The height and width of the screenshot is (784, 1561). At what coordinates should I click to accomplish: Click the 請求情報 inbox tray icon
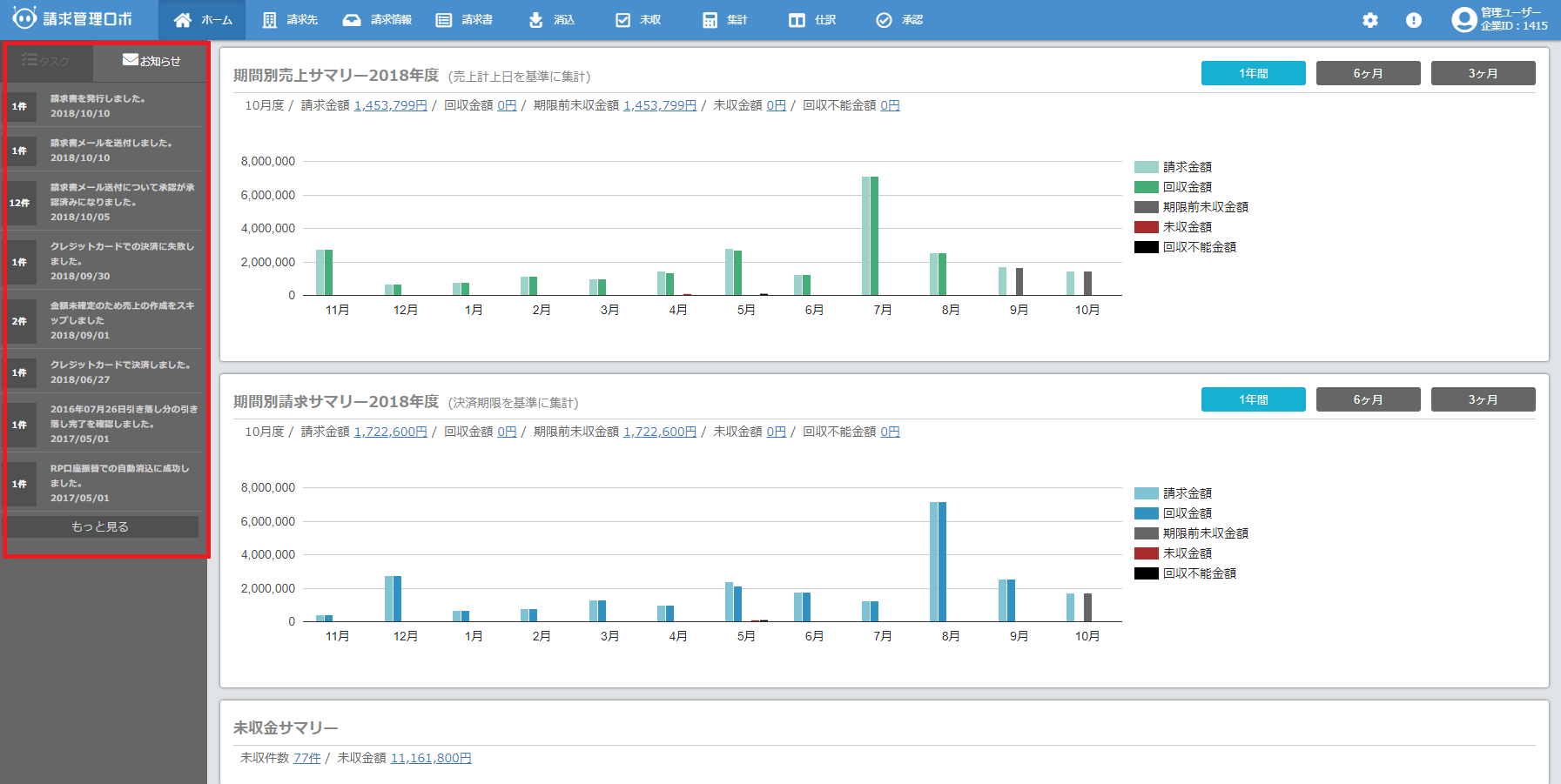[352, 20]
